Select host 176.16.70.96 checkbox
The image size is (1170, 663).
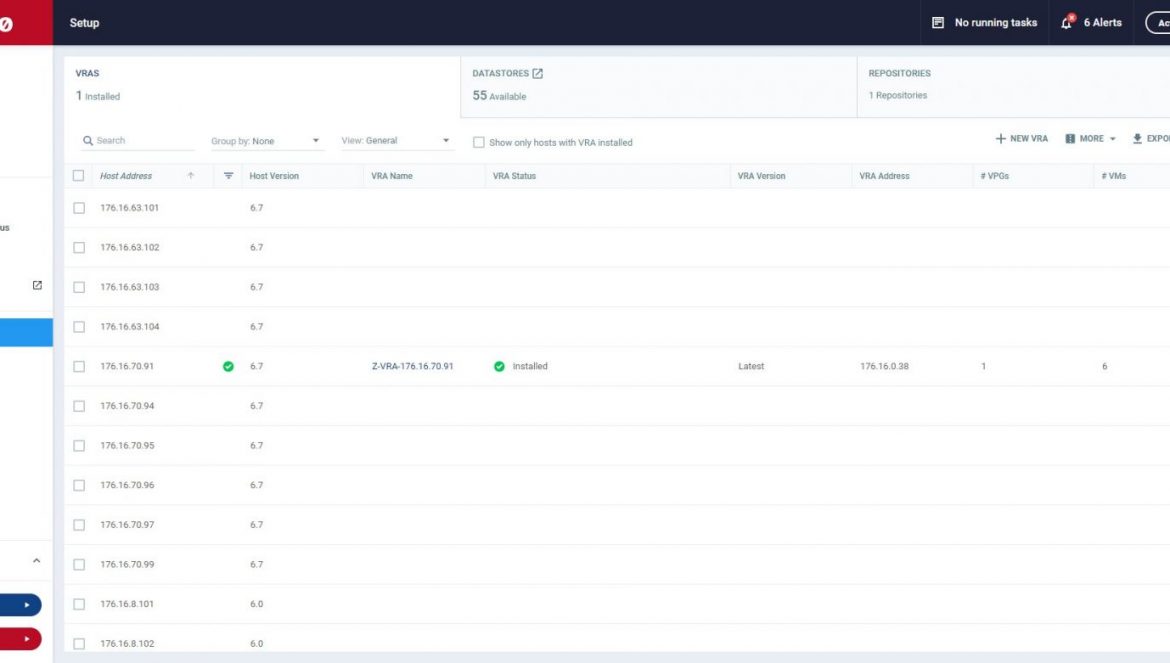(x=79, y=486)
